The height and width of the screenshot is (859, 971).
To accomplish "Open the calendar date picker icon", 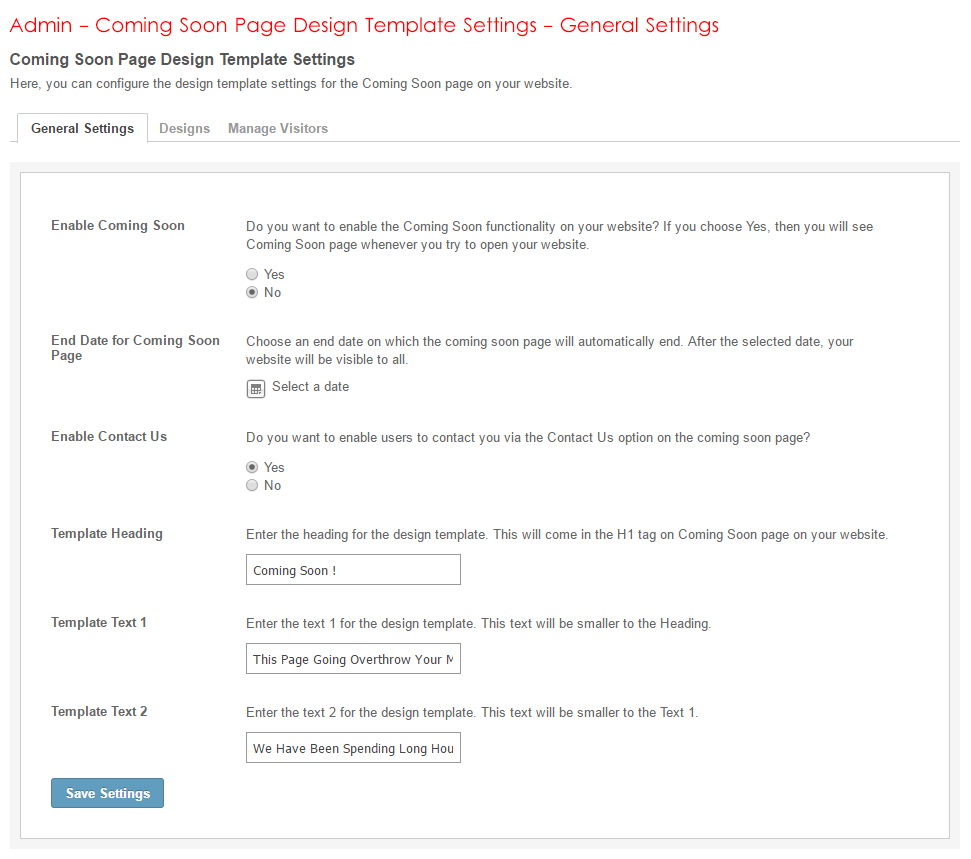I will 256,388.
